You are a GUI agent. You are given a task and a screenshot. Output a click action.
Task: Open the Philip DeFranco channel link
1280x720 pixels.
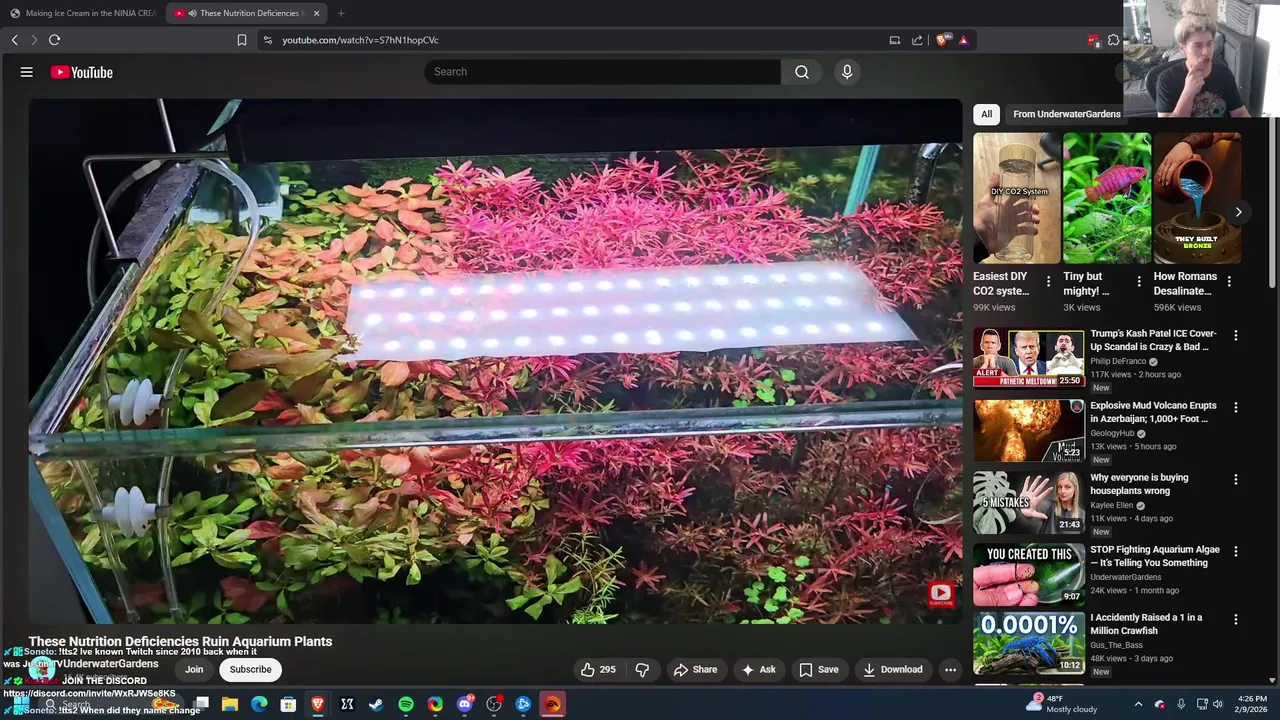(1118, 362)
